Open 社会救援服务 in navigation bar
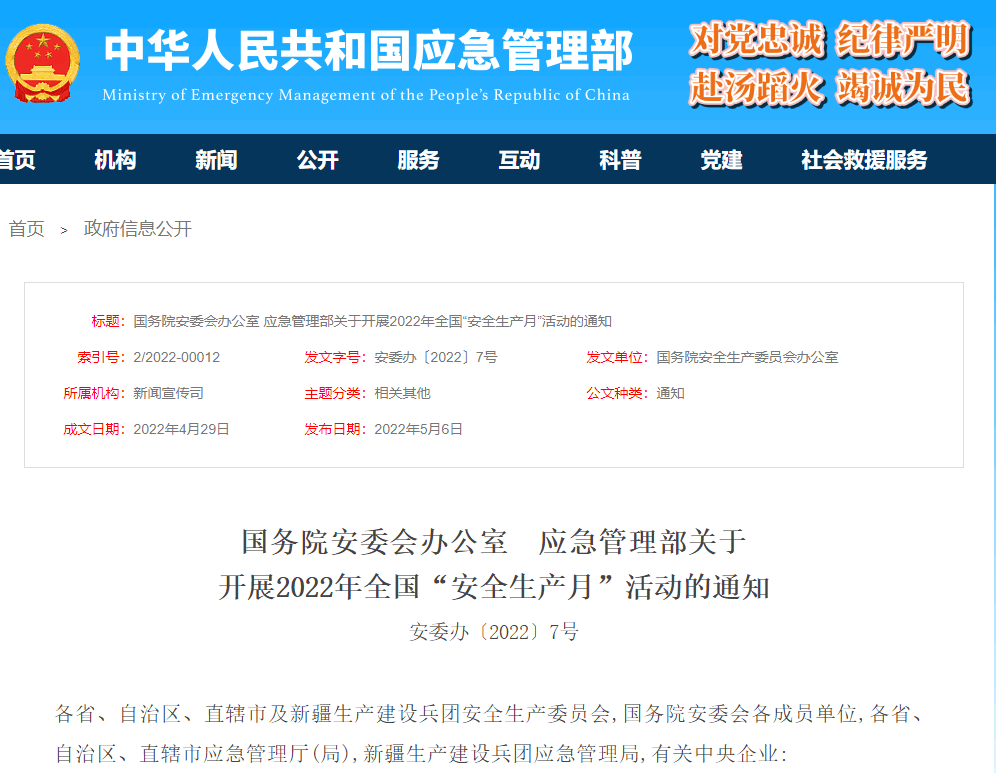This screenshot has height=773, width=996. 864,160
